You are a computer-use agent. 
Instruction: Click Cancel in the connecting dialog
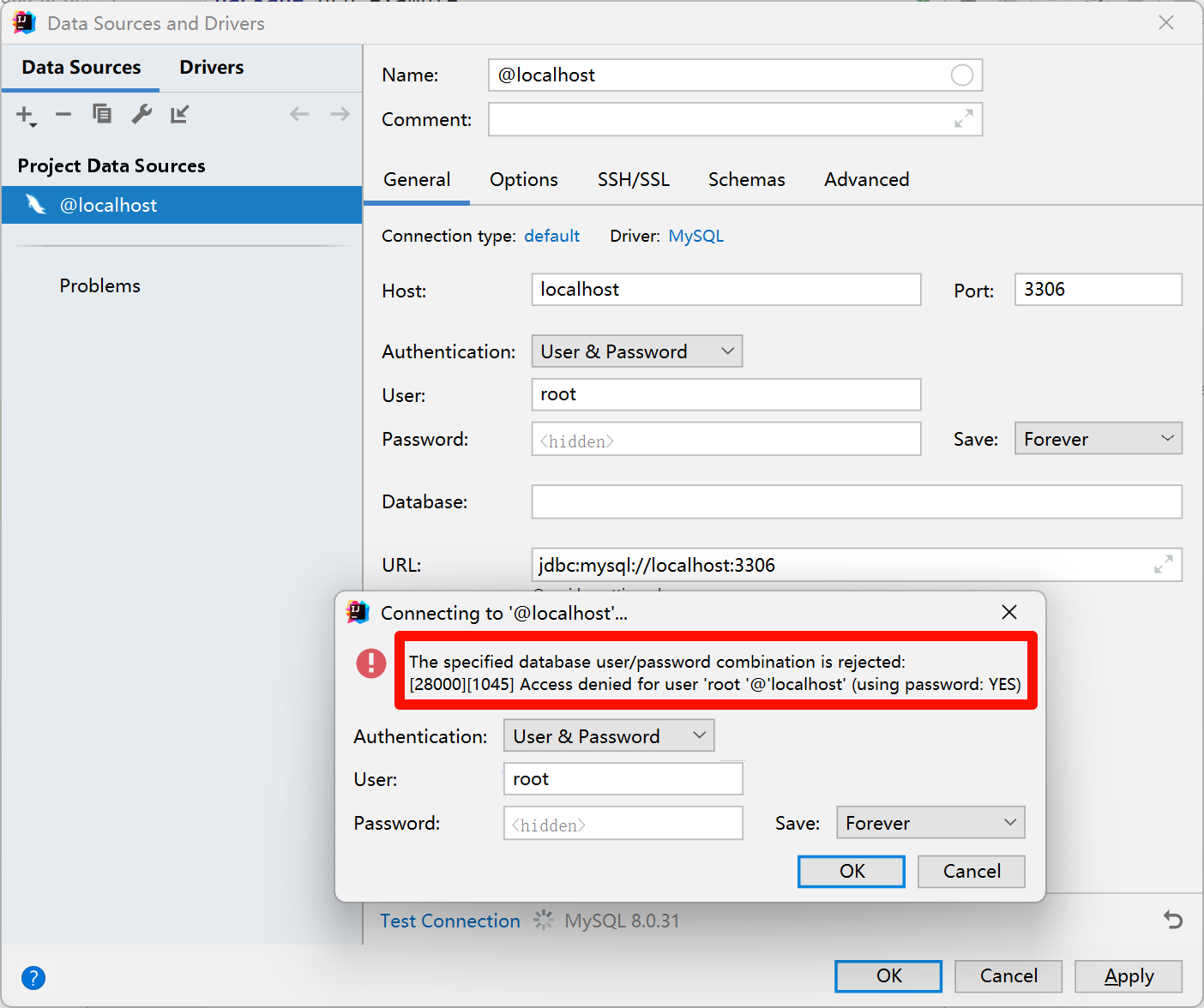coord(972,872)
